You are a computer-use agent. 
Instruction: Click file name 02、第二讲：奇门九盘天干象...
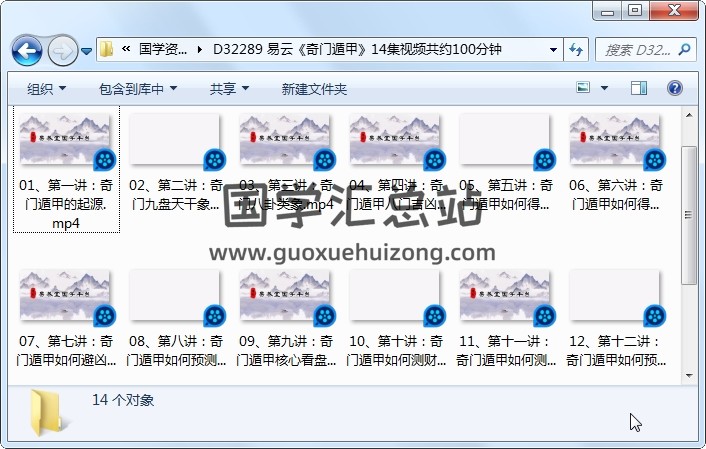[x=176, y=195]
